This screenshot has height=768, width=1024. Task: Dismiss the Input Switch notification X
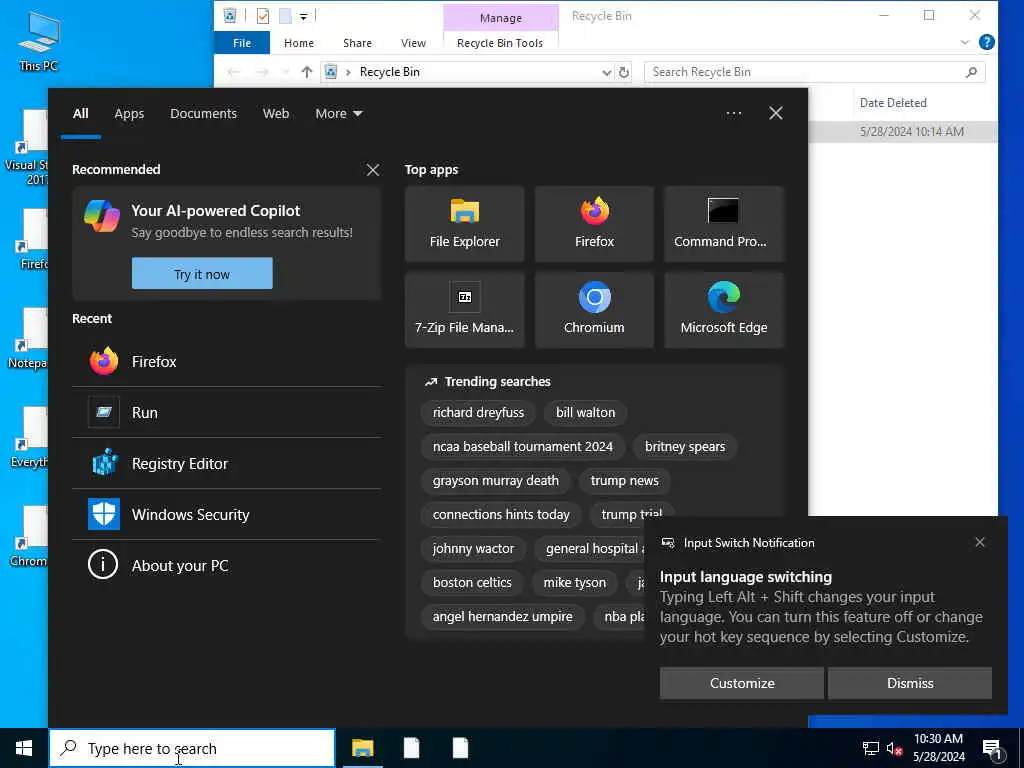(x=980, y=542)
